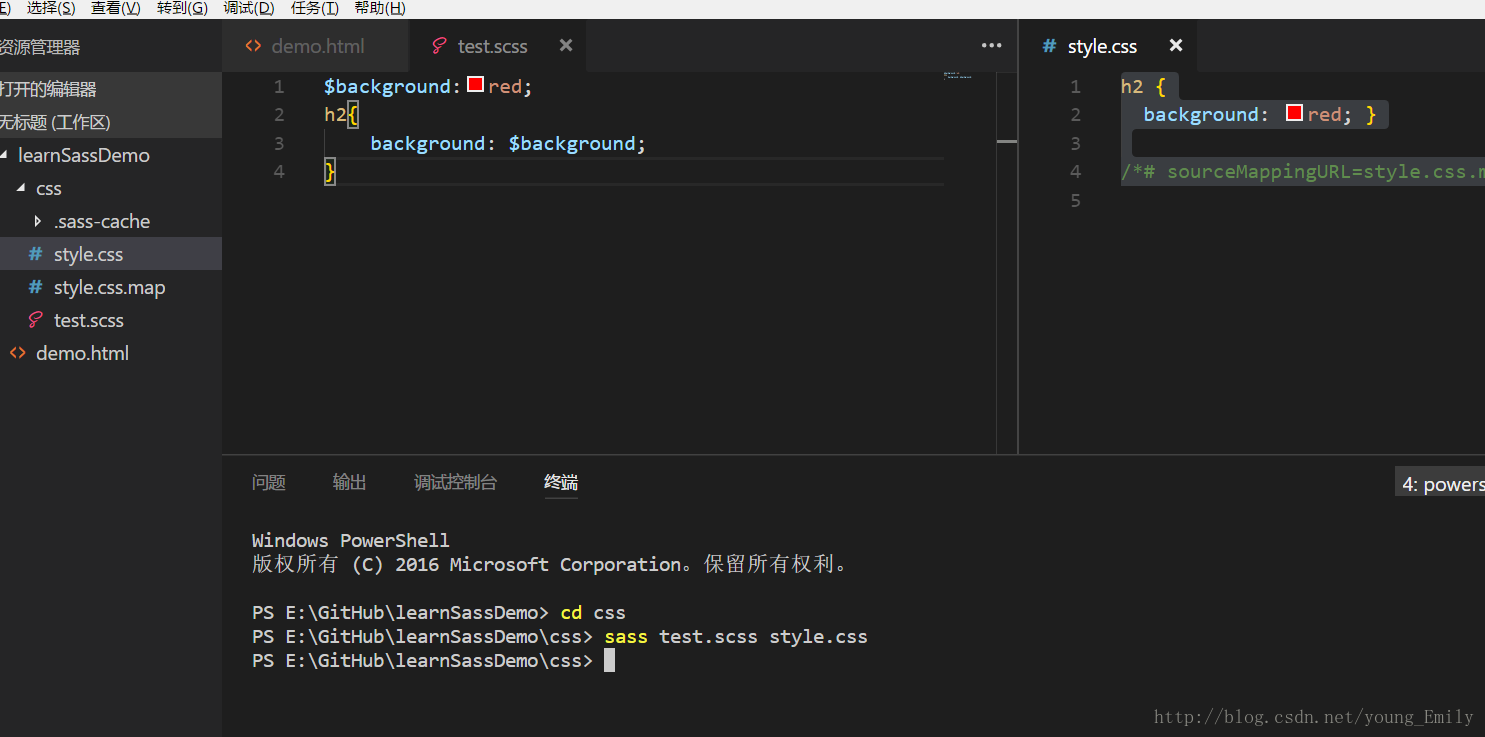Open the 转到(G) menu
This screenshot has width=1485, height=737.
[182, 8]
